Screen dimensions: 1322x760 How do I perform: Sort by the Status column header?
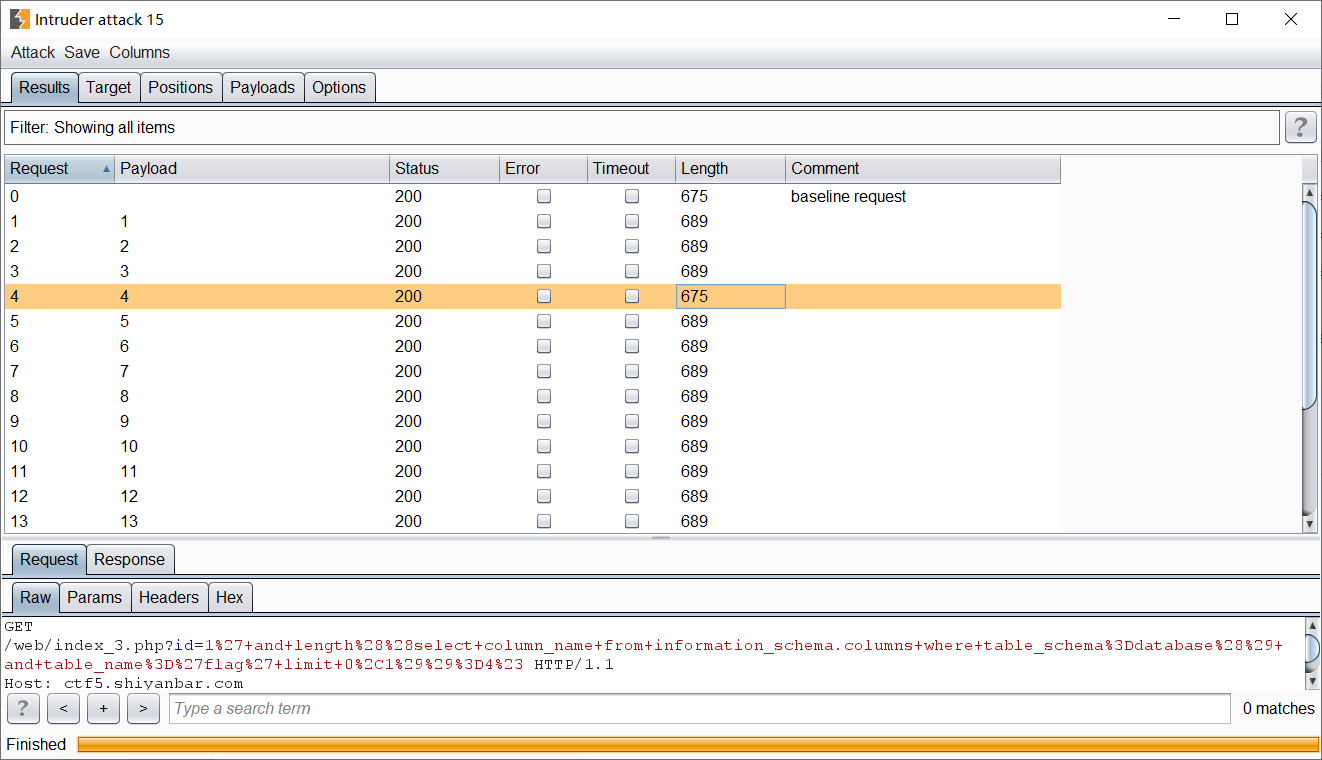point(444,169)
